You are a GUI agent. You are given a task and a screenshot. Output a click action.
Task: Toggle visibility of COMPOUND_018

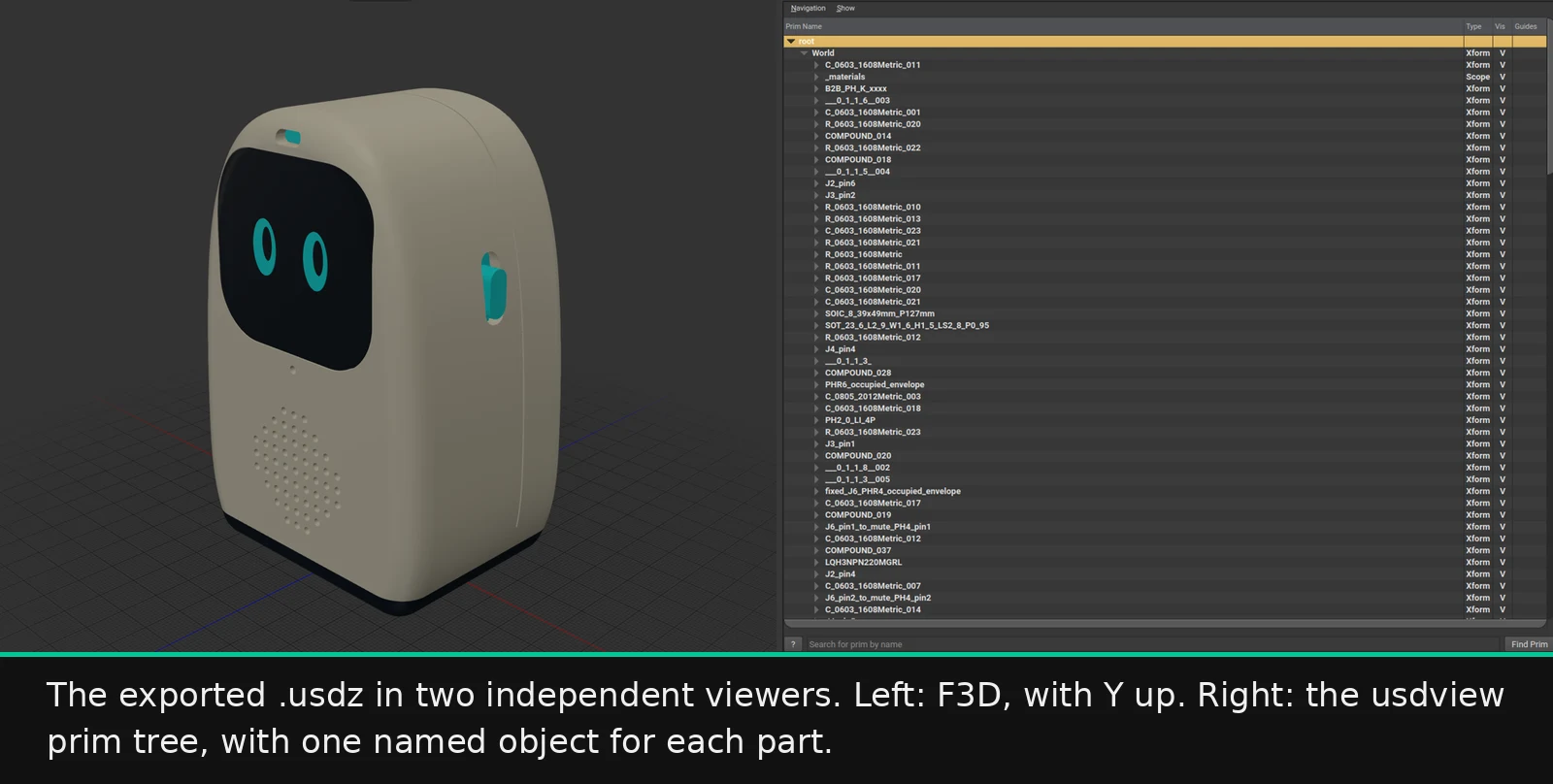(x=1502, y=160)
